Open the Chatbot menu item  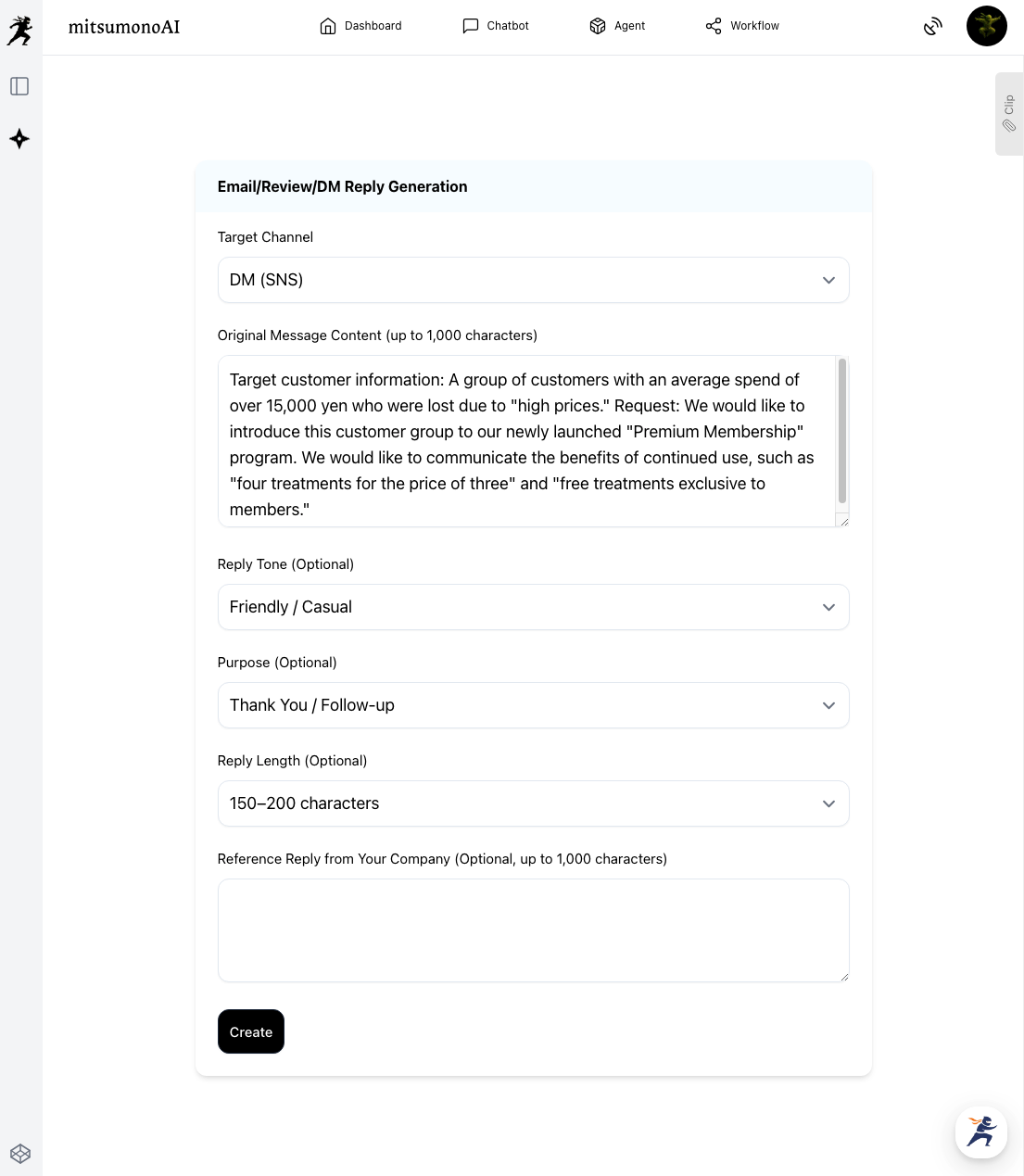tap(496, 26)
